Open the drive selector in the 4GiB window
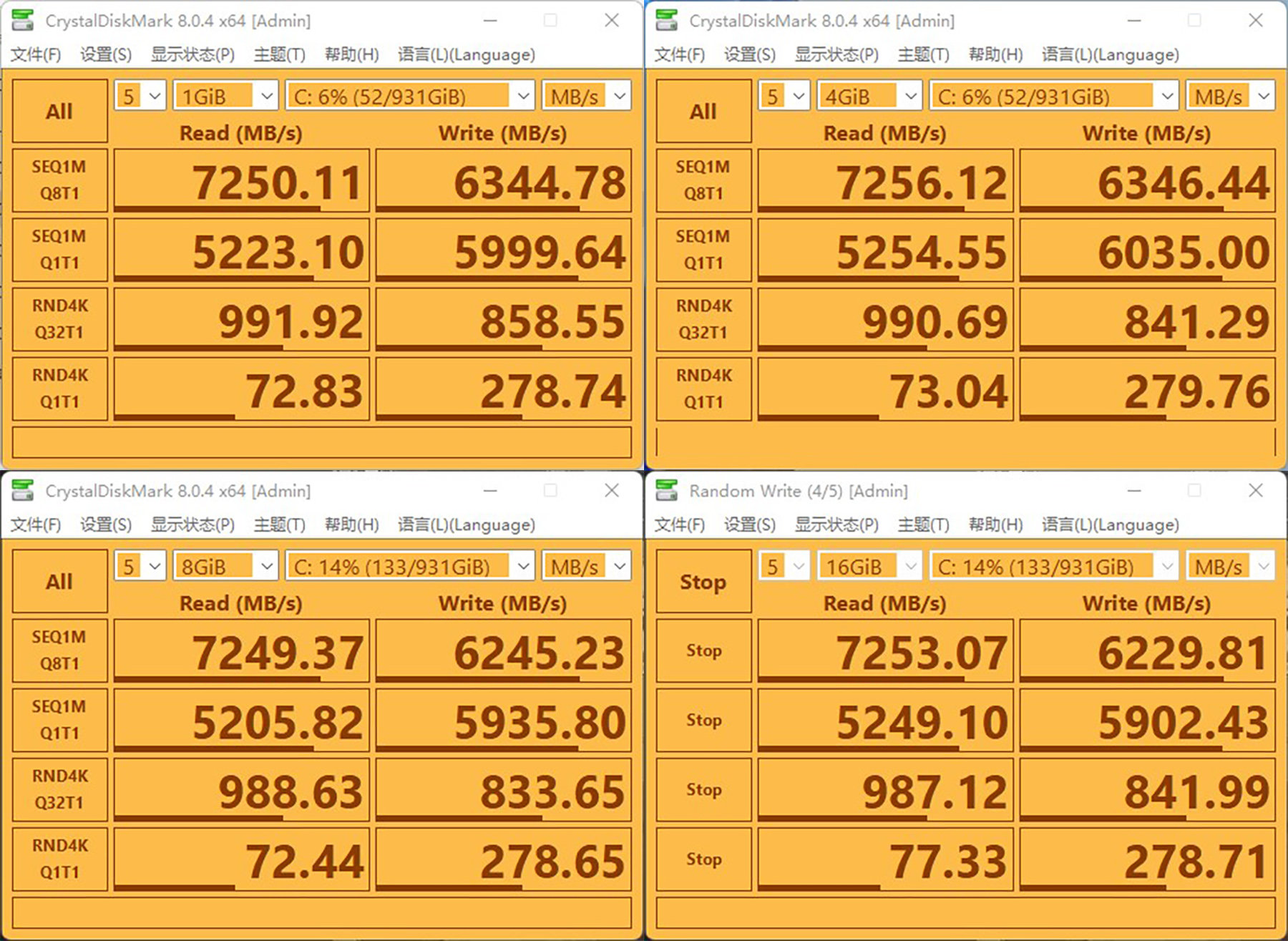Image resolution: width=1288 pixels, height=941 pixels. [x=1054, y=95]
